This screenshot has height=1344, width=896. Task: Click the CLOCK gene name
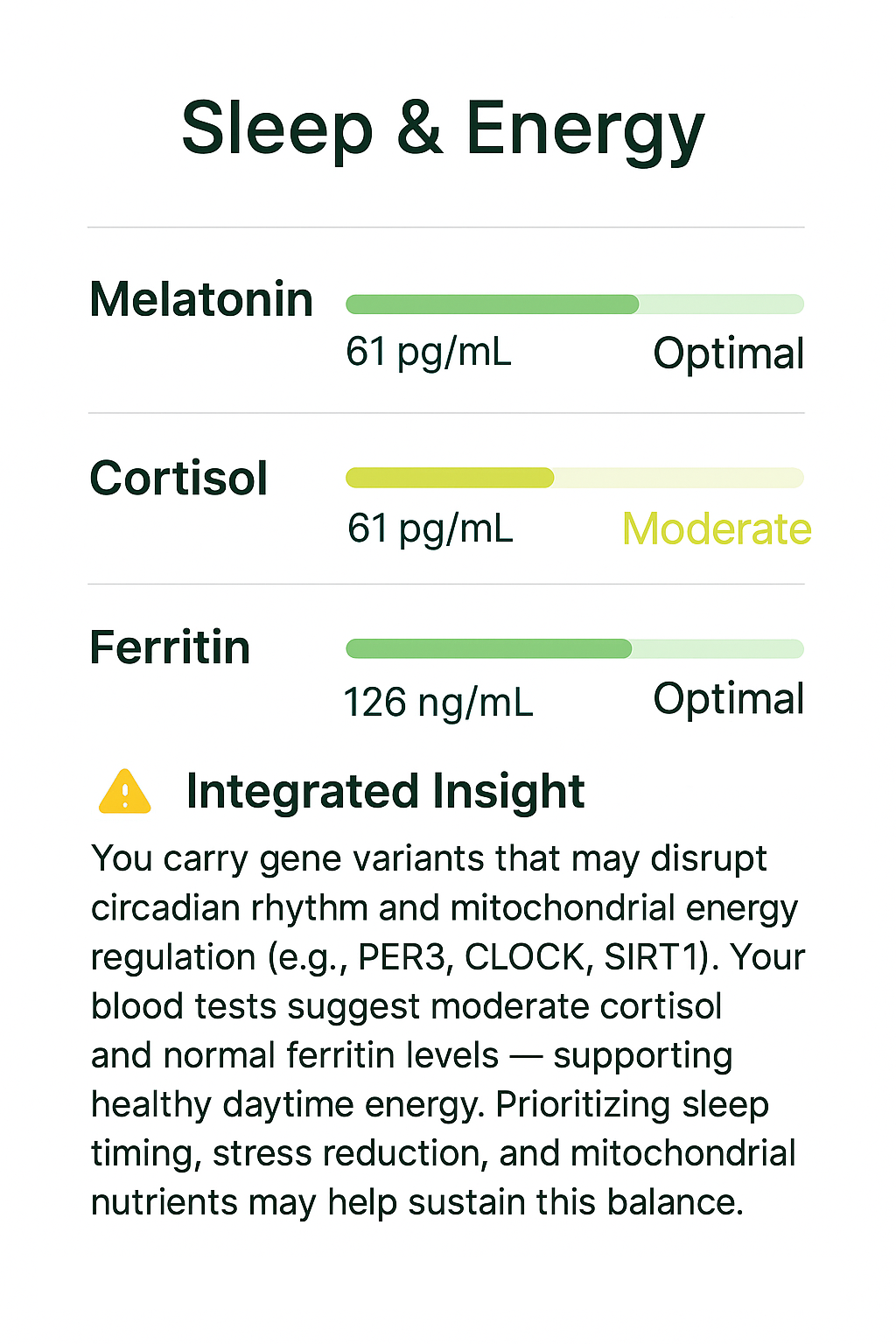(525, 957)
